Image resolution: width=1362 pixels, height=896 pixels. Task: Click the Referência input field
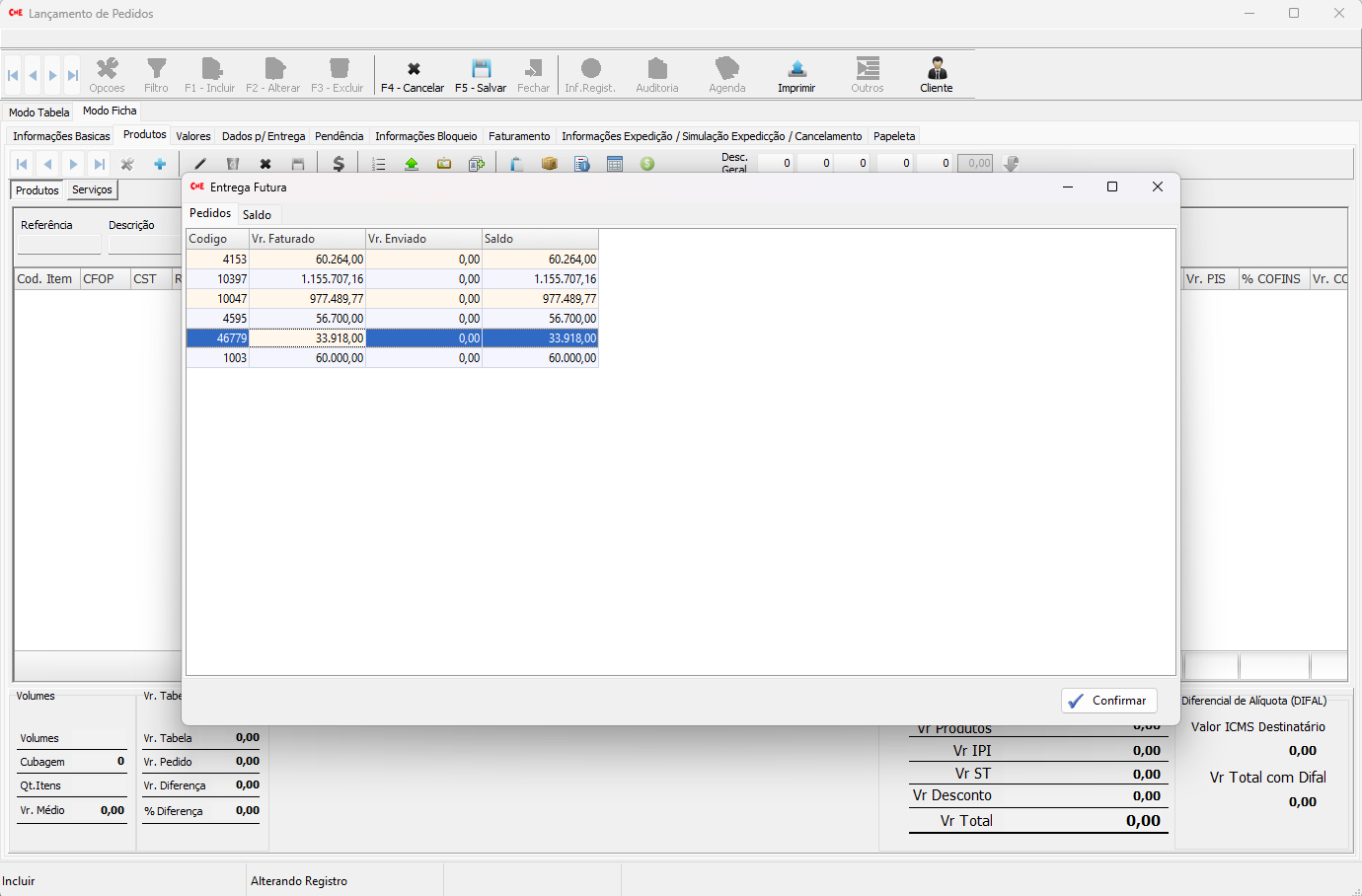[59, 245]
